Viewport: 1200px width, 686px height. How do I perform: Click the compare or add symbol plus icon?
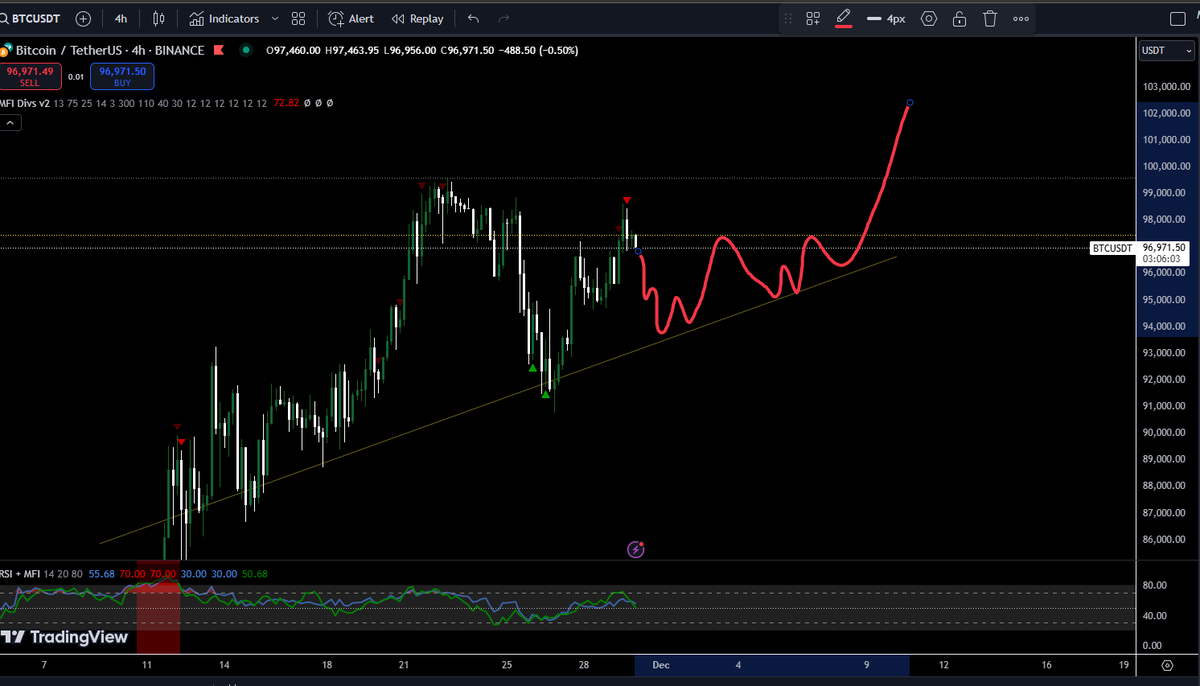(83, 18)
